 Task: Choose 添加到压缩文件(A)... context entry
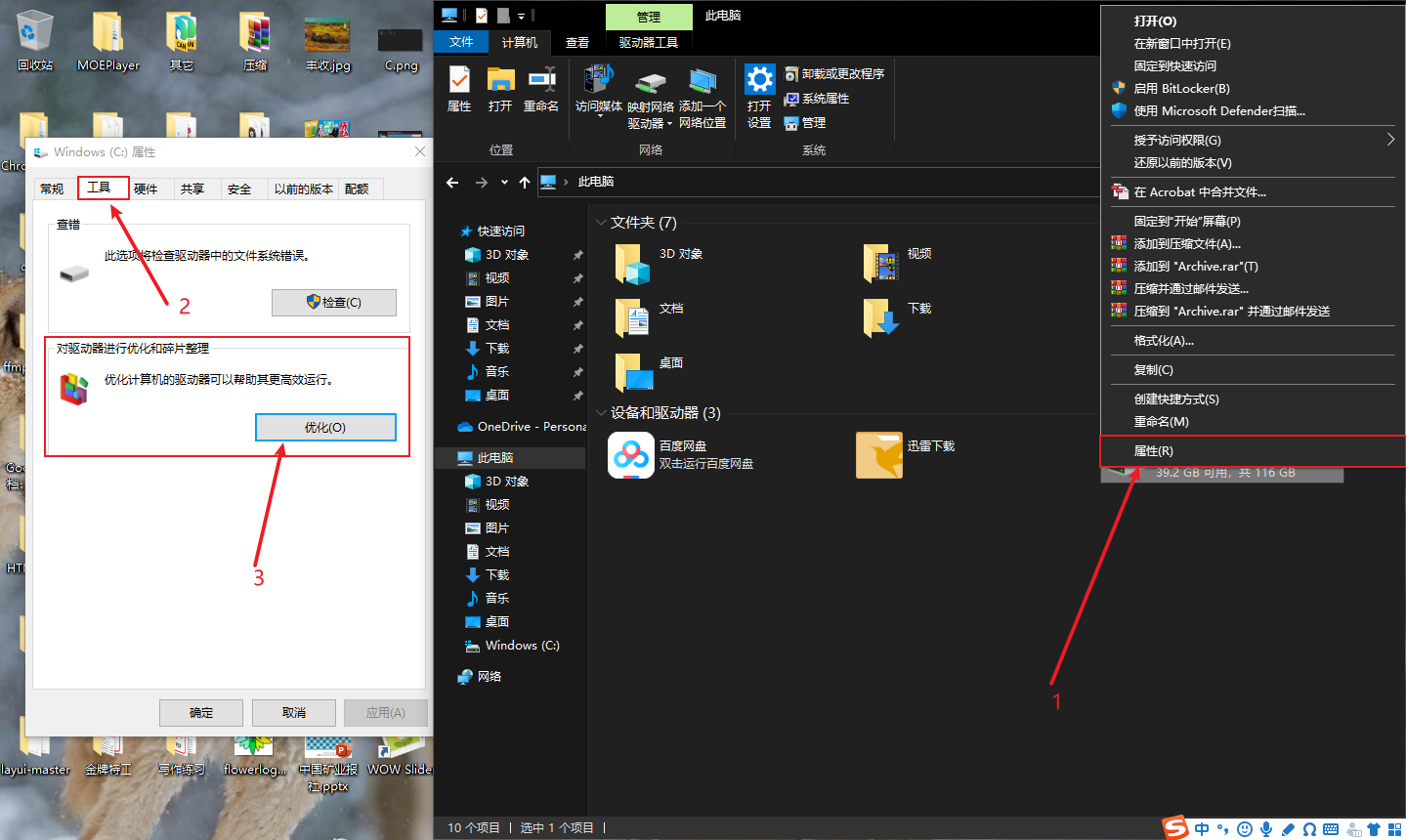coord(1253,243)
